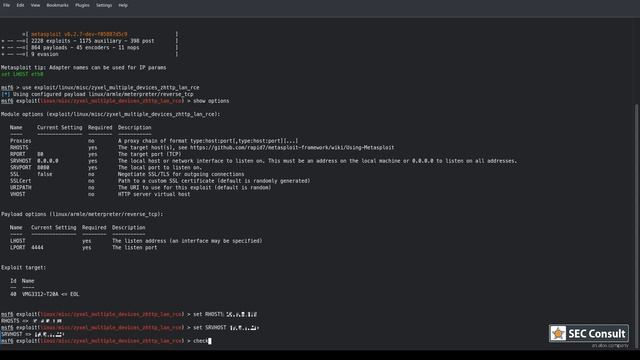Viewport: 640px width, 360px height.
Task: Click the '2228 exploits - 1175 auxiliary' line
Action: (93, 41)
